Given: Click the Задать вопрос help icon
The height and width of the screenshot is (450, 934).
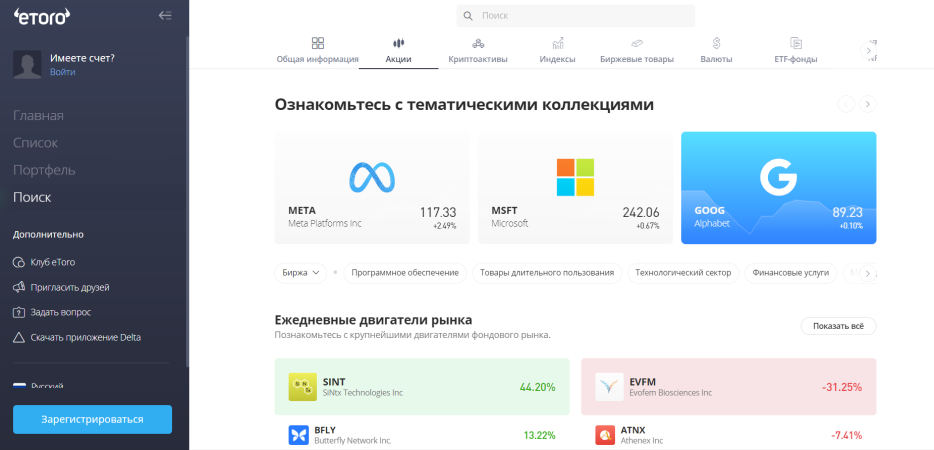Looking at the screenshot, I should pos(18,312).
